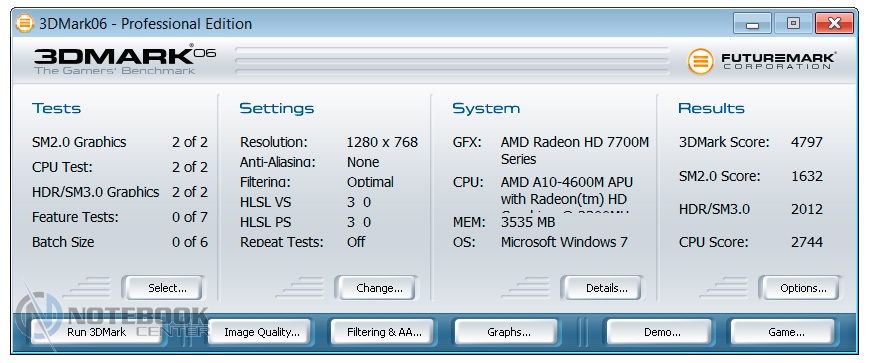Click the Filtering value Optimal
Screen dimensions: 870x363
click(x=370, y=182)
